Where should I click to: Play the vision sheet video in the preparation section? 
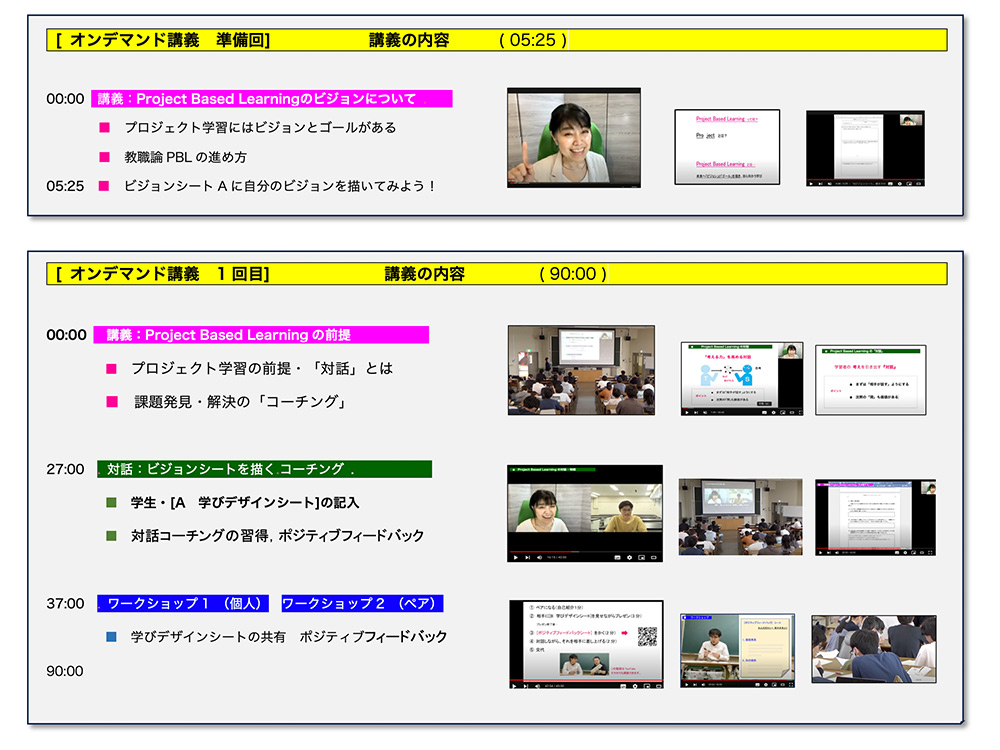[811, 183]
